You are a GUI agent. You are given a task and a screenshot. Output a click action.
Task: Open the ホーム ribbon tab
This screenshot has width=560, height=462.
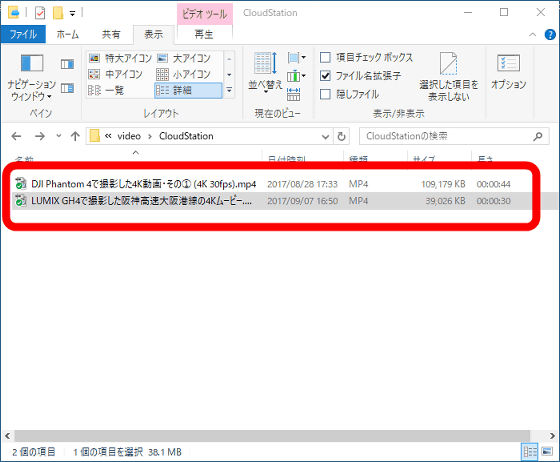coord(68,34)
